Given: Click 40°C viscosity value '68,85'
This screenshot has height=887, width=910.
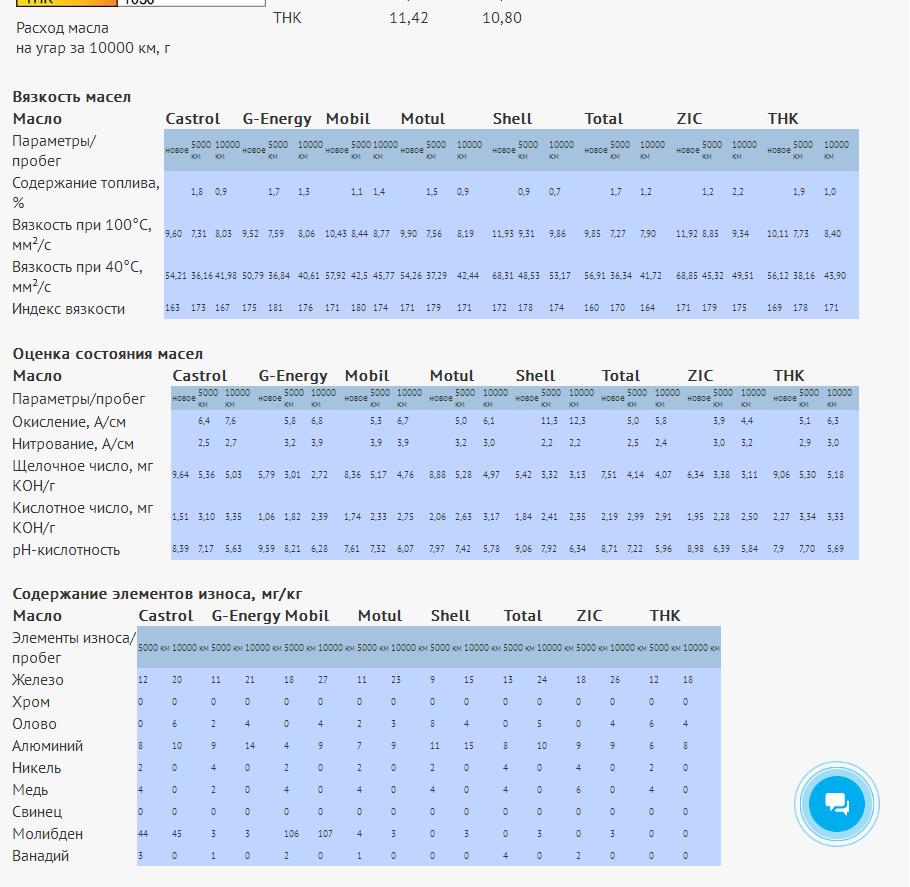Looking at the screenshot, I should [x=687, y=275].
